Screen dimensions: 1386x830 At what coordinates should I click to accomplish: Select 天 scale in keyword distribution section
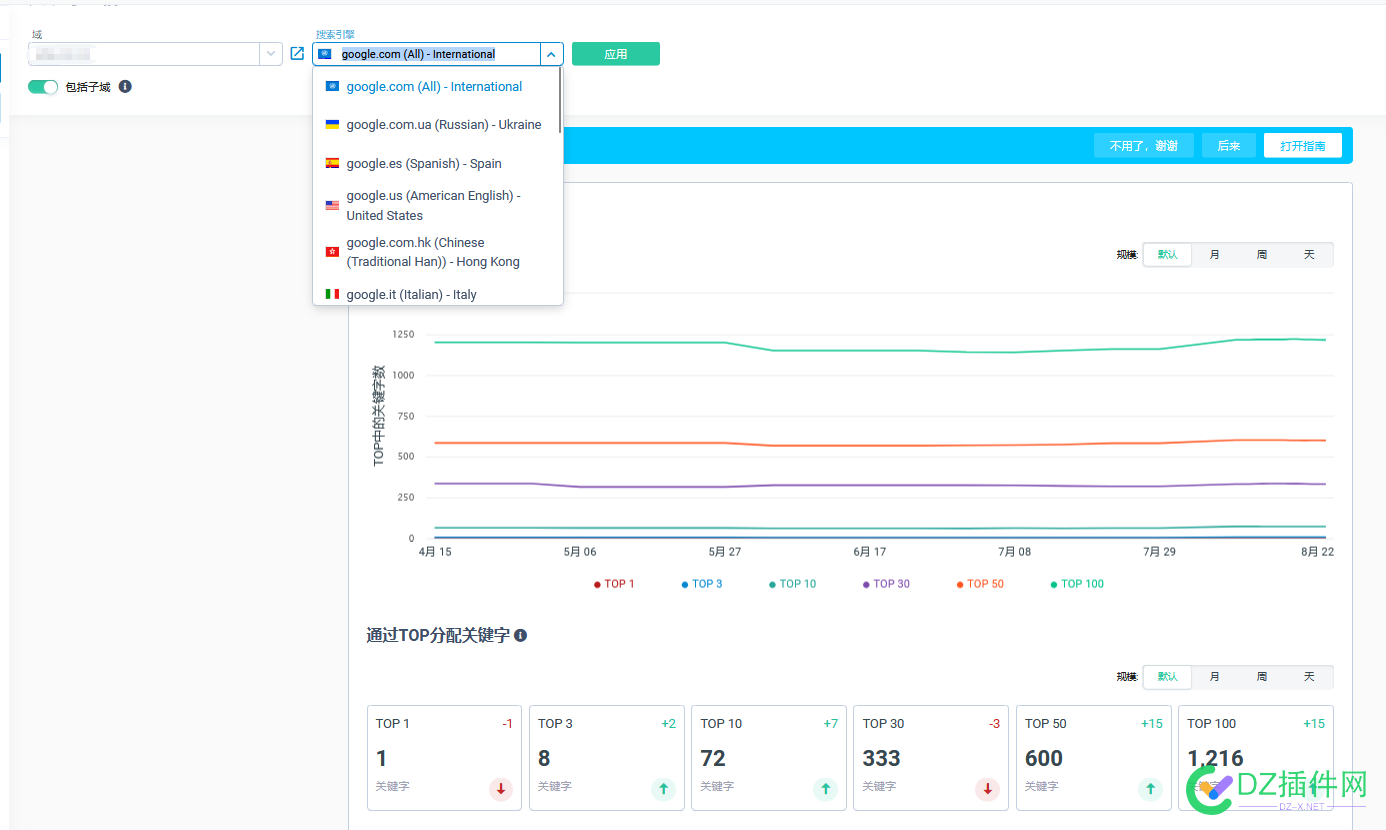click(x=1309, y=677)
